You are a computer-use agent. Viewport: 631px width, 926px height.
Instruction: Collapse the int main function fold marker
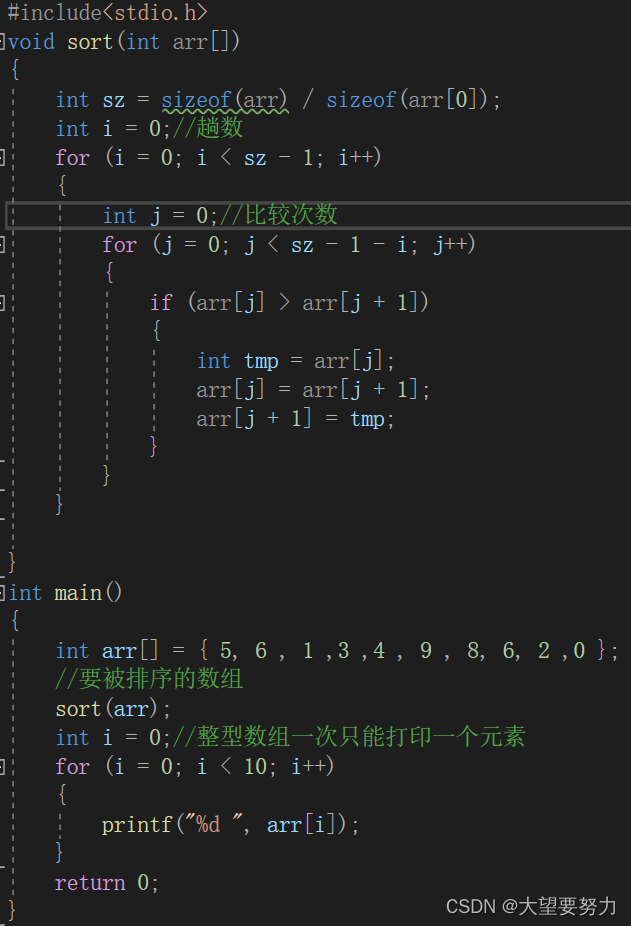[2, 592]
